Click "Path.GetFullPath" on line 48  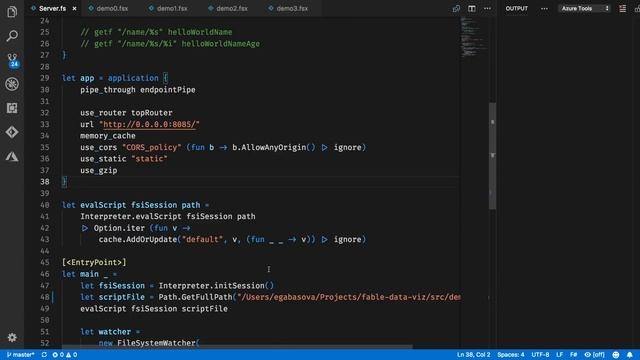tap(196, 297)
